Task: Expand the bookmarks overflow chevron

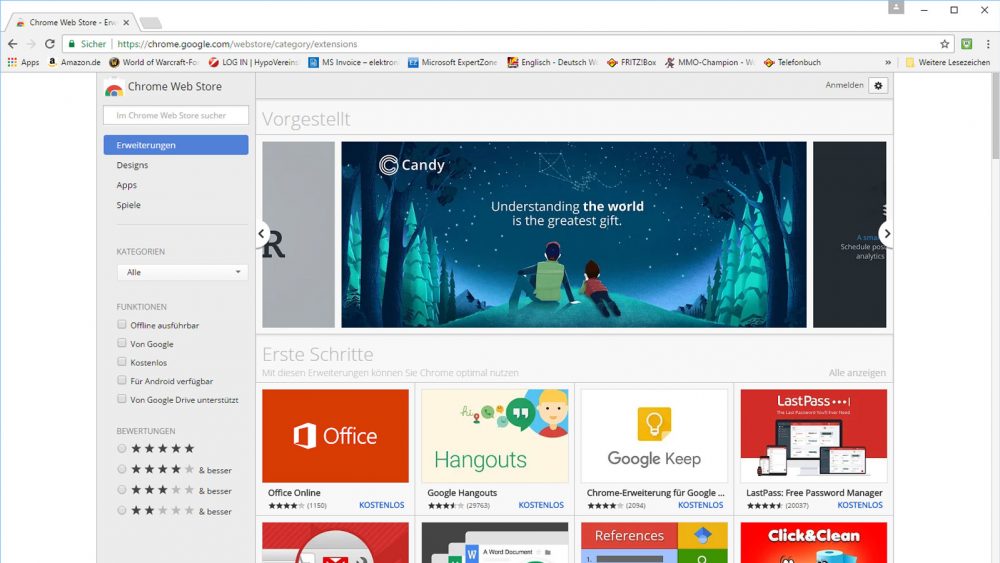Action: point(887,62)
